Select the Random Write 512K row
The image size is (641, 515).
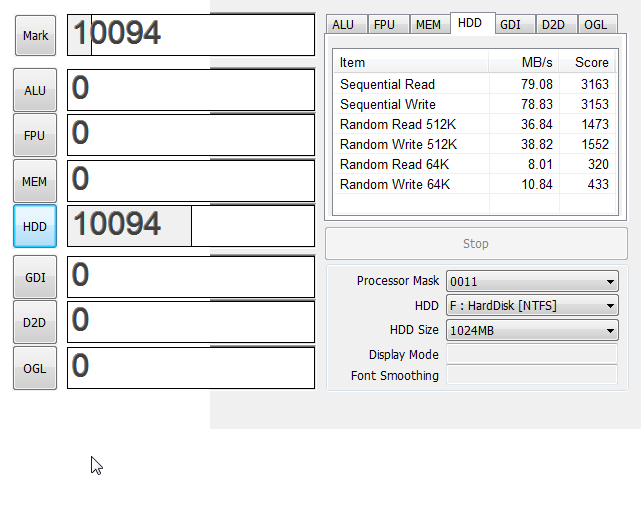click(x=475, y=144)
